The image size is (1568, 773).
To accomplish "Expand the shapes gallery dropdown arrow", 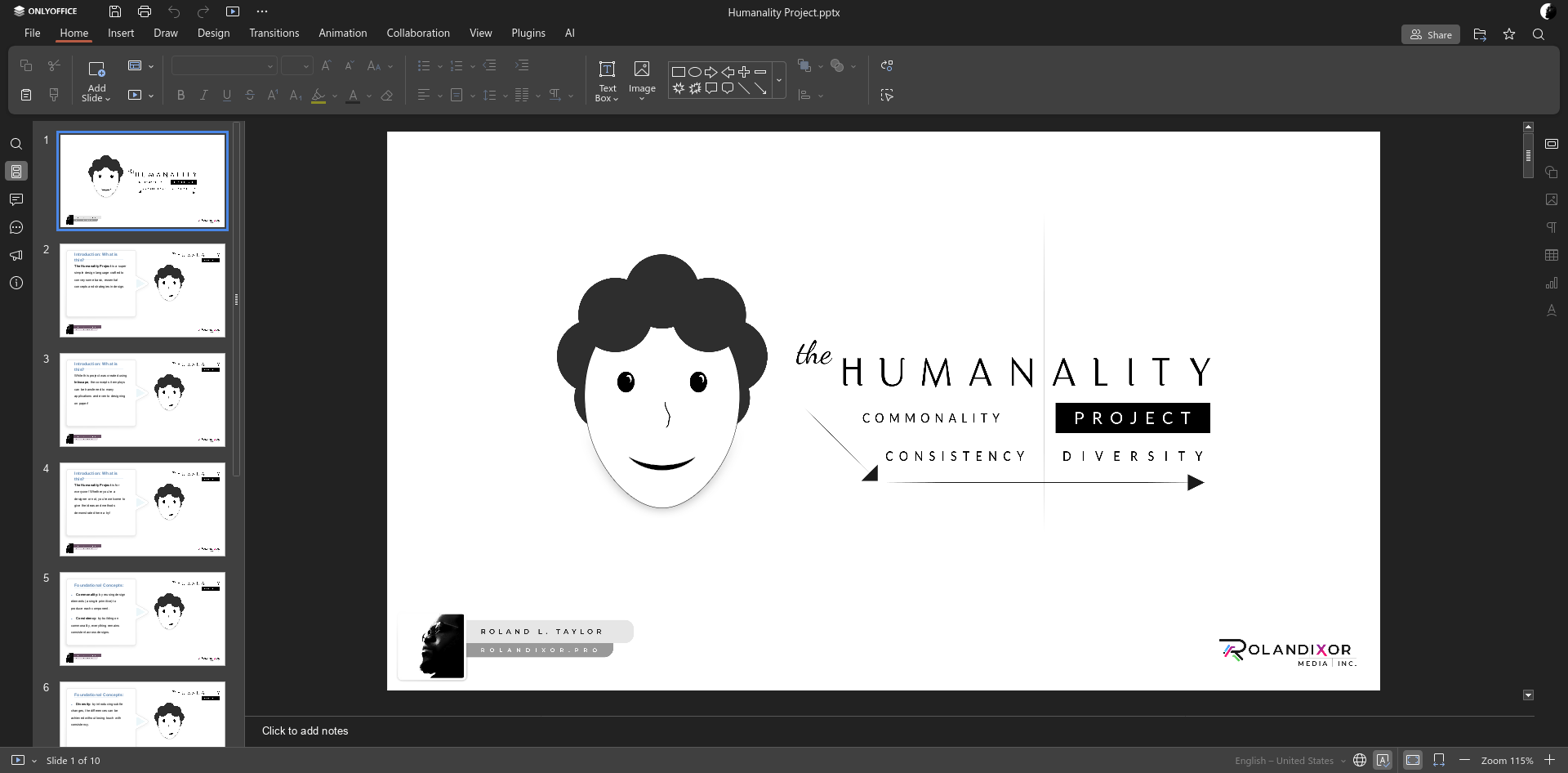I will (x=779, y=80).
